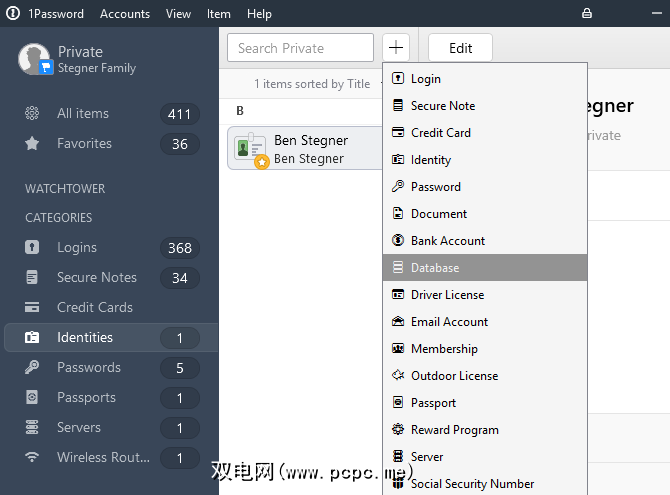Click the Passports icon in sidebar
Viewport: 670px width, 495px height.
(32, 397)
